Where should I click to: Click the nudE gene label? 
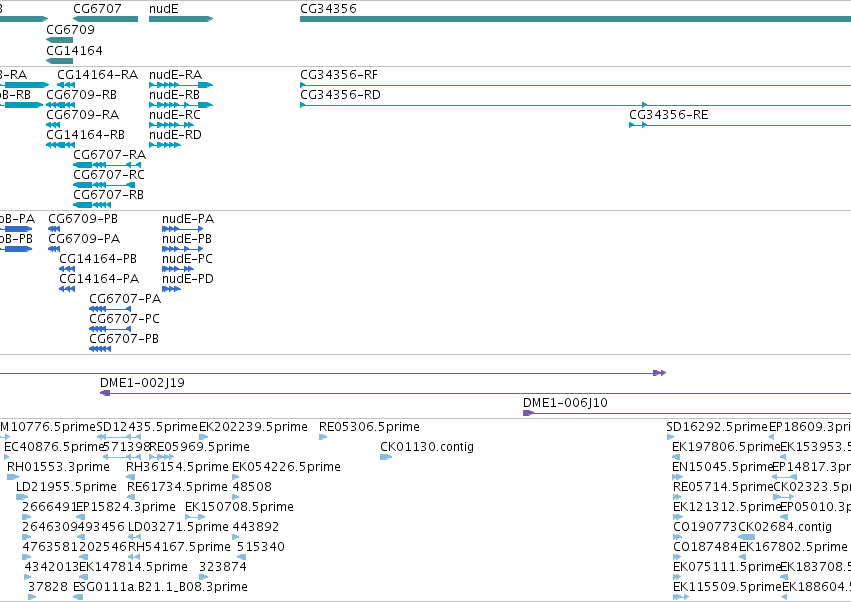tap(163, 9)
